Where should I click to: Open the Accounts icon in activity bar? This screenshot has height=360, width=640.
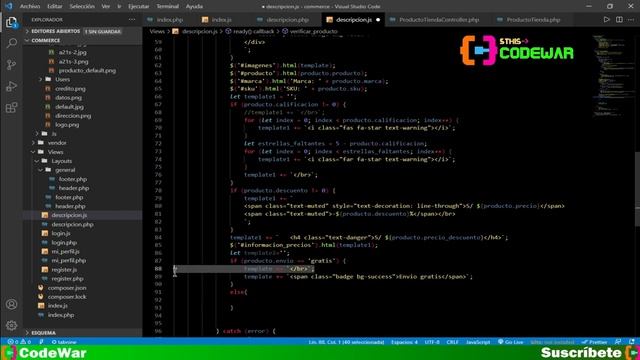(11, 304)
